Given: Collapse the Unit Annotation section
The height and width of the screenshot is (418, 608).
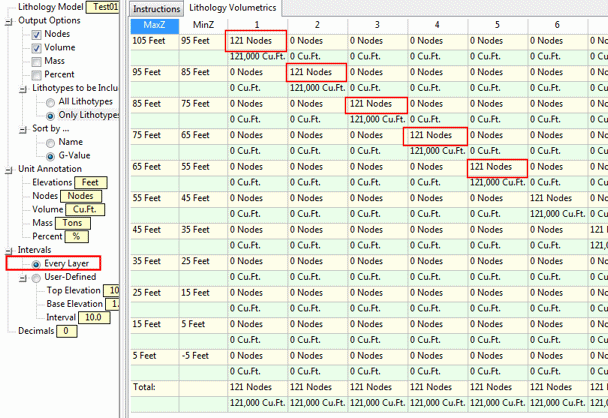Looking at the screenshot, I should pos(9,169).
